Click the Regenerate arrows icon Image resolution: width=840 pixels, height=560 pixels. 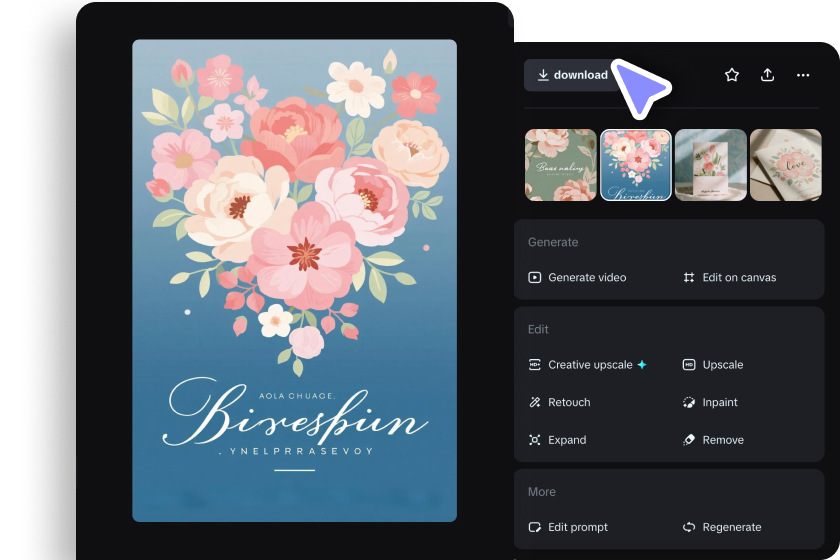[689, 527]
